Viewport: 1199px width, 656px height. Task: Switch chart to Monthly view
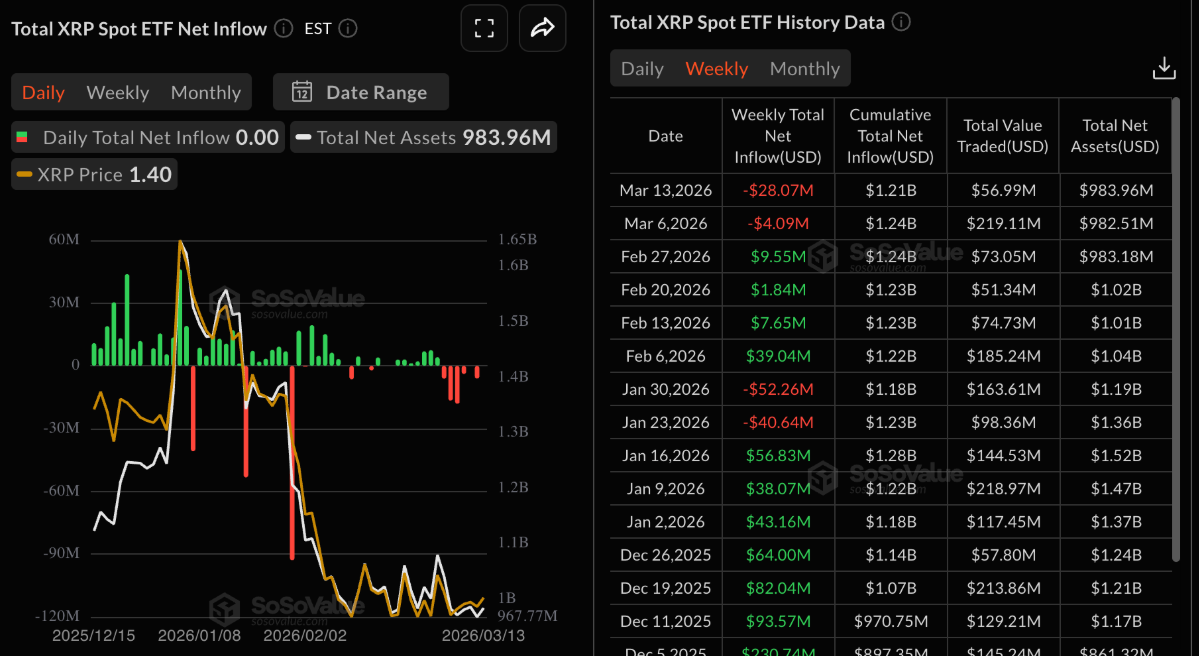pyautogui.click(x=205, y=92)
